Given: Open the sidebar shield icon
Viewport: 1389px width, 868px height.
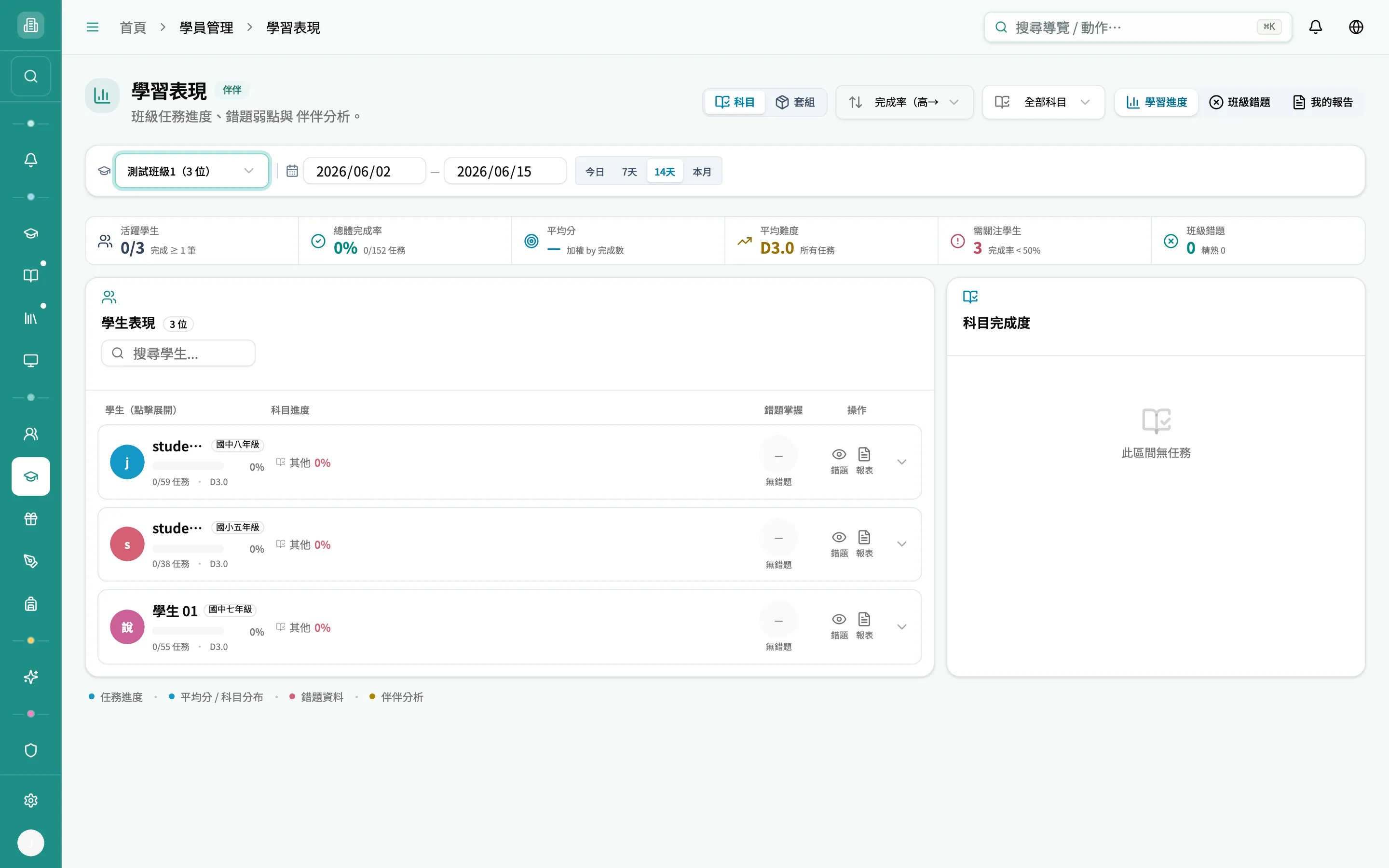Looking at the screenshot, I should point(31,751).
